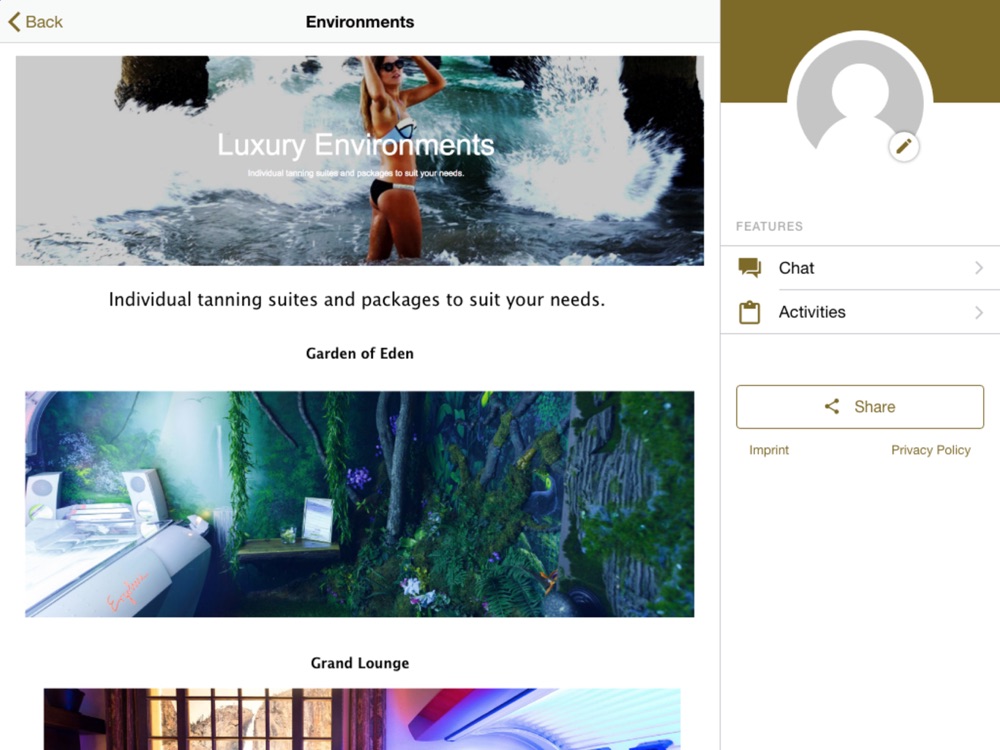Click the Luxury Environments banner image
This screenshot has height=750, width=1000.
pyautogui.click(x=360, y=161)
